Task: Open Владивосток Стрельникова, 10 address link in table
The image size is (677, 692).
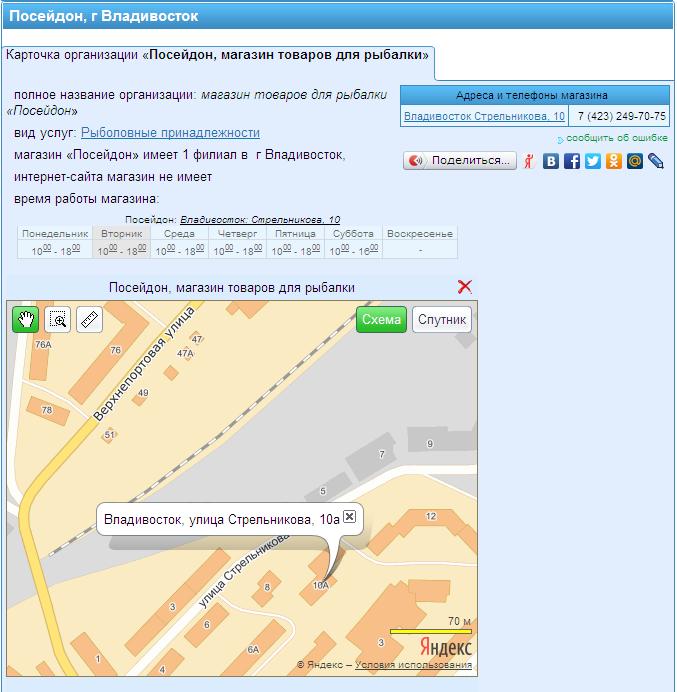Action: (x=484, y=116)
